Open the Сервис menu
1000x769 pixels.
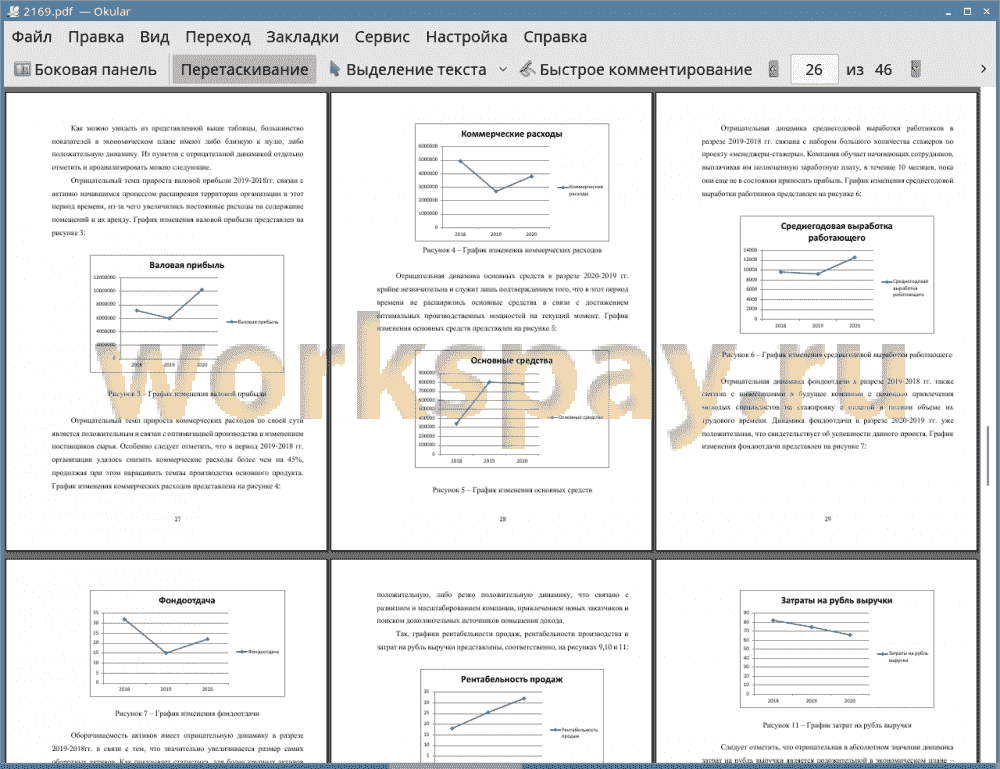(382, 37)
